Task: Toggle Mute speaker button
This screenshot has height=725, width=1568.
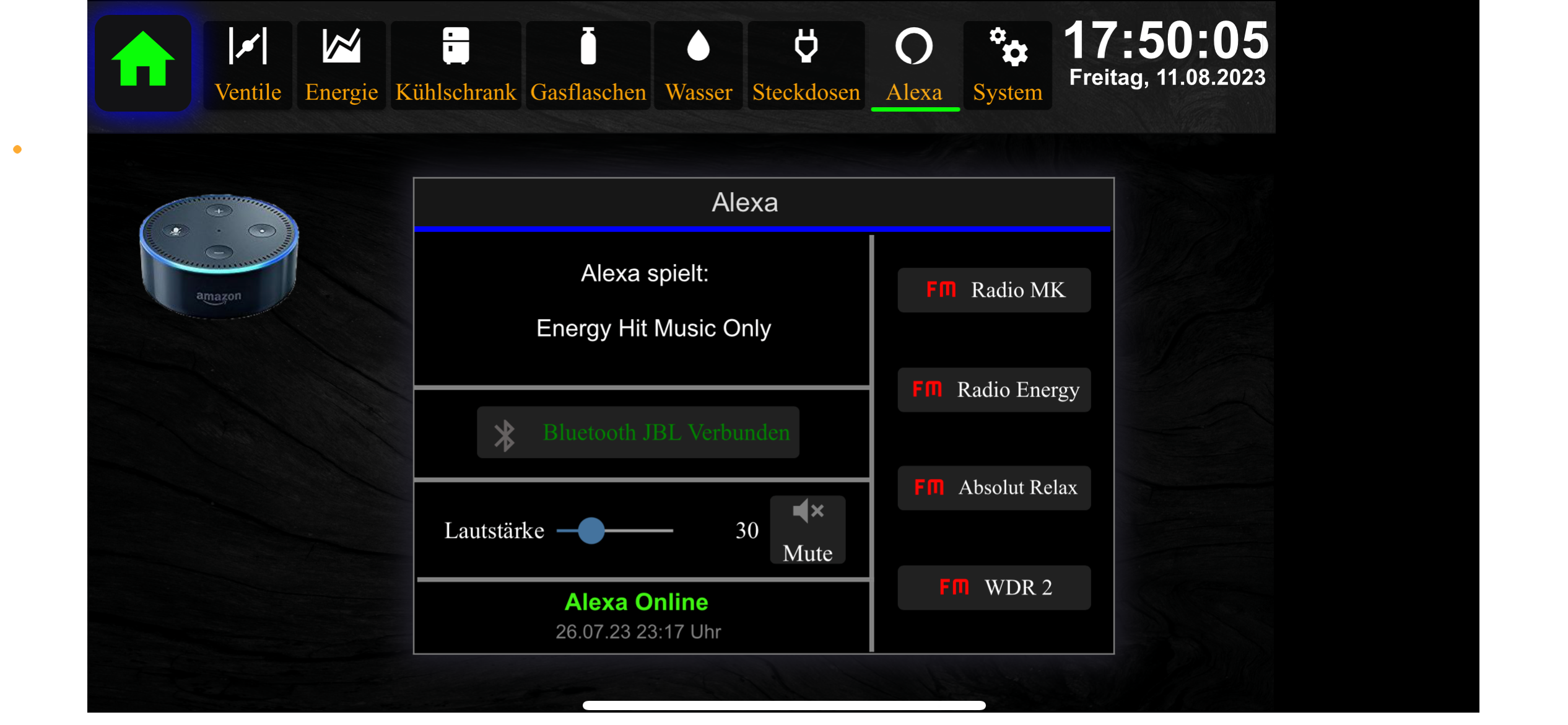Action: pos(808,530)
